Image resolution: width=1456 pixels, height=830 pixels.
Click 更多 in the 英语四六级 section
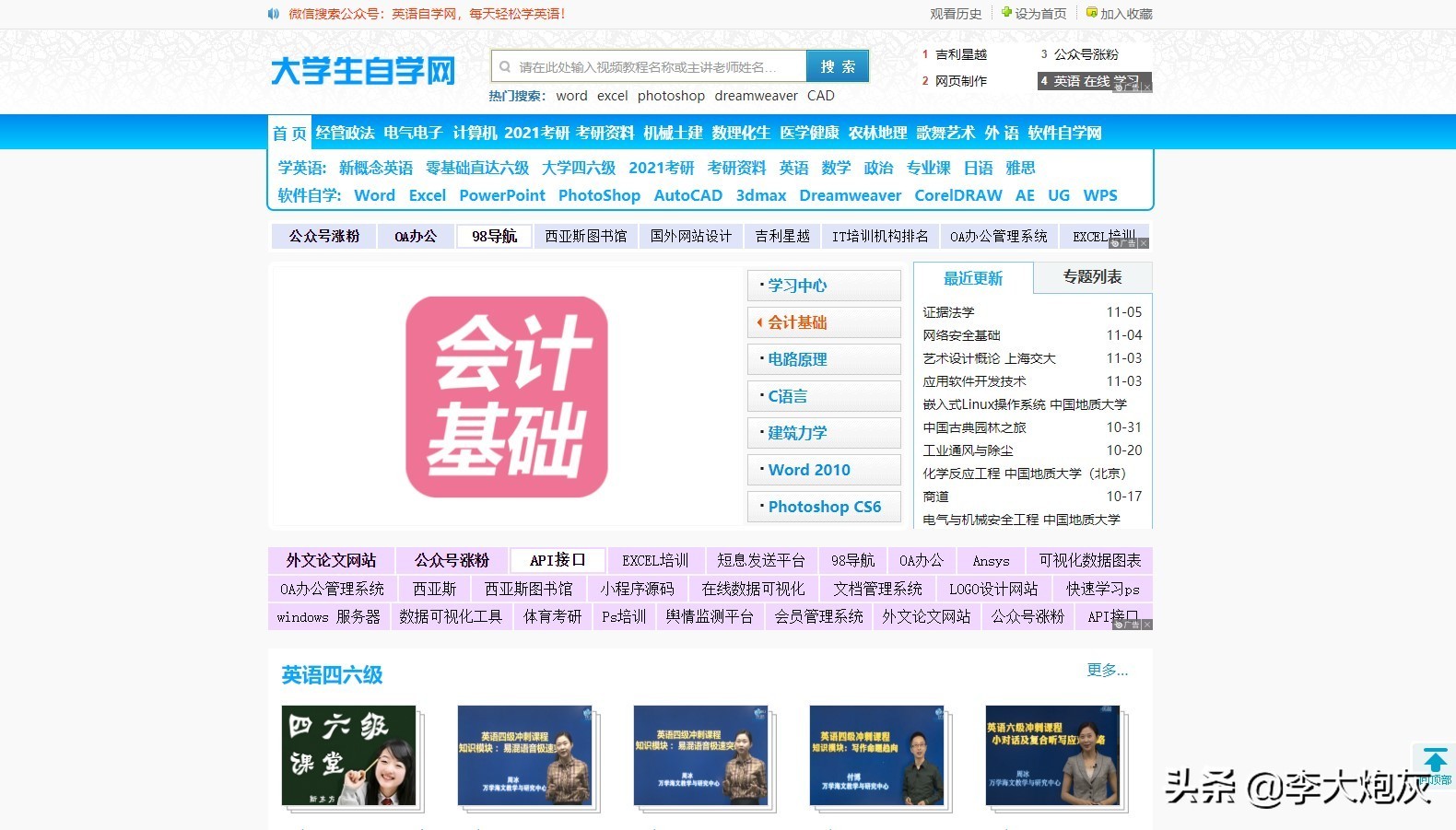pos(1107,670)
